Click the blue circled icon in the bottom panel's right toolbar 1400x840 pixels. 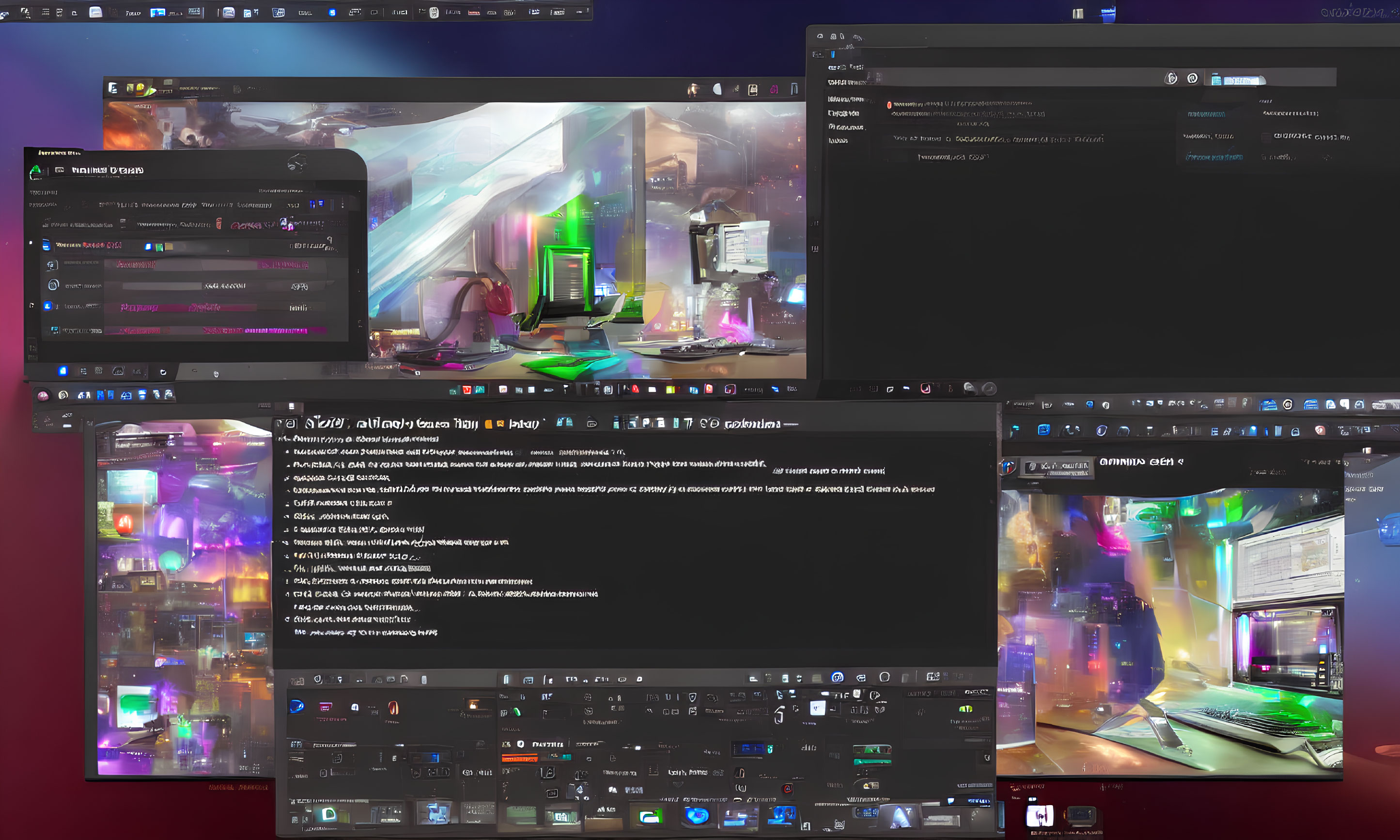(x=837, y=678)
